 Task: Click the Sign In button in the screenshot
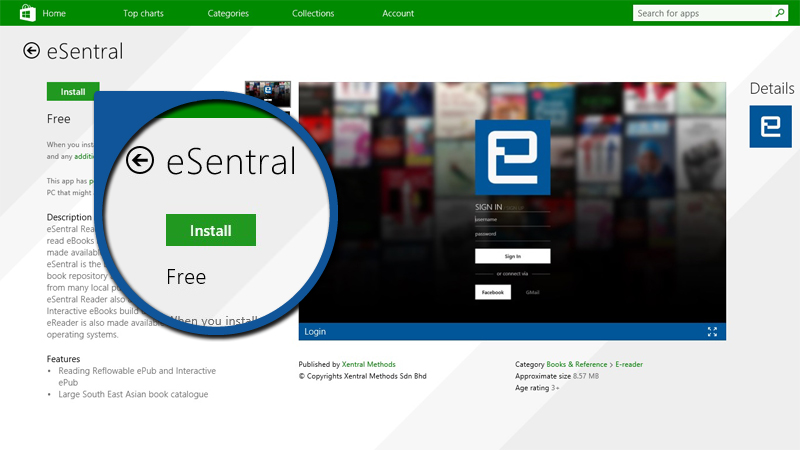[x=513, y=256]
